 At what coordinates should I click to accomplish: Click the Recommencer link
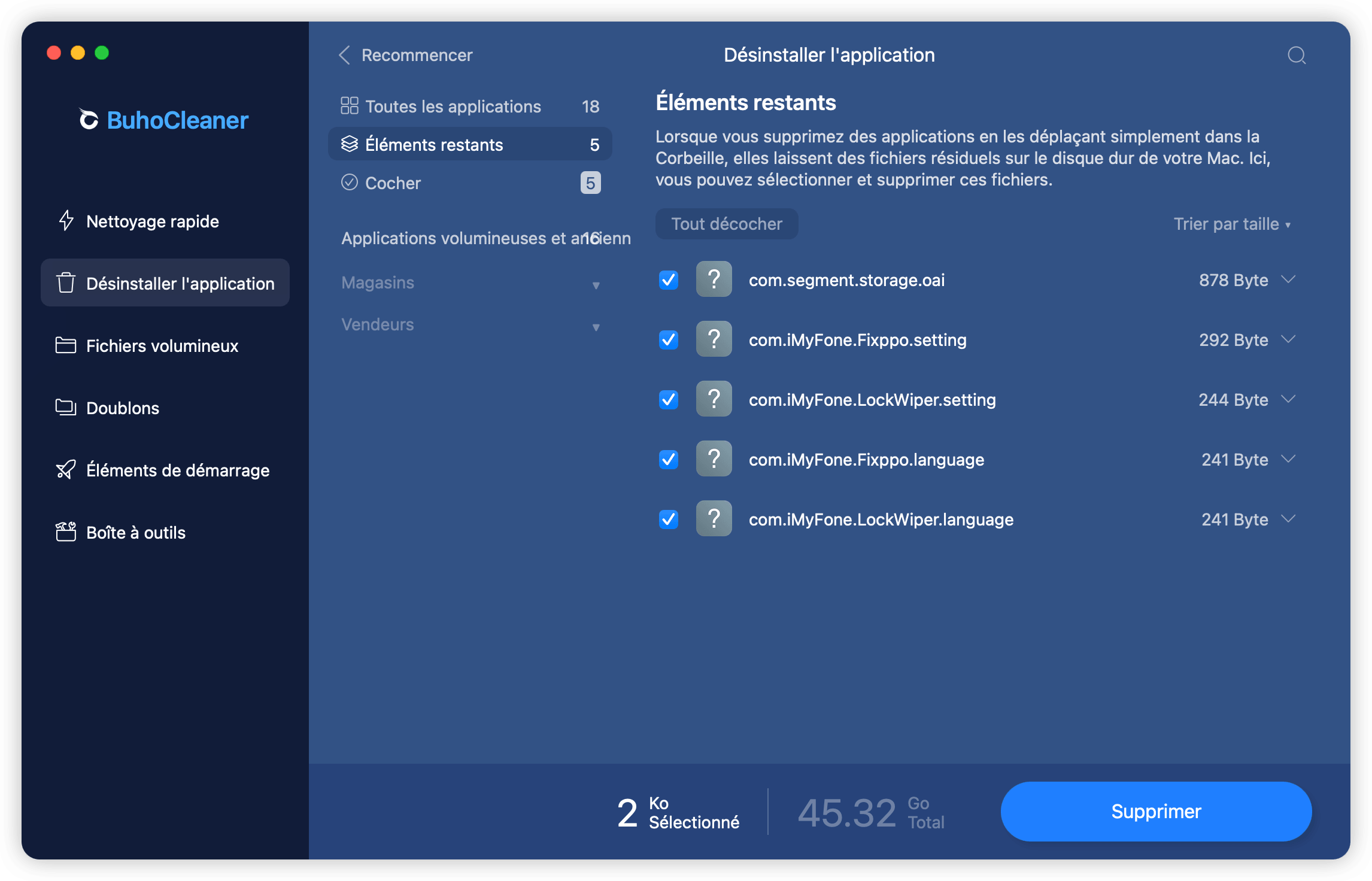[417, 55]
